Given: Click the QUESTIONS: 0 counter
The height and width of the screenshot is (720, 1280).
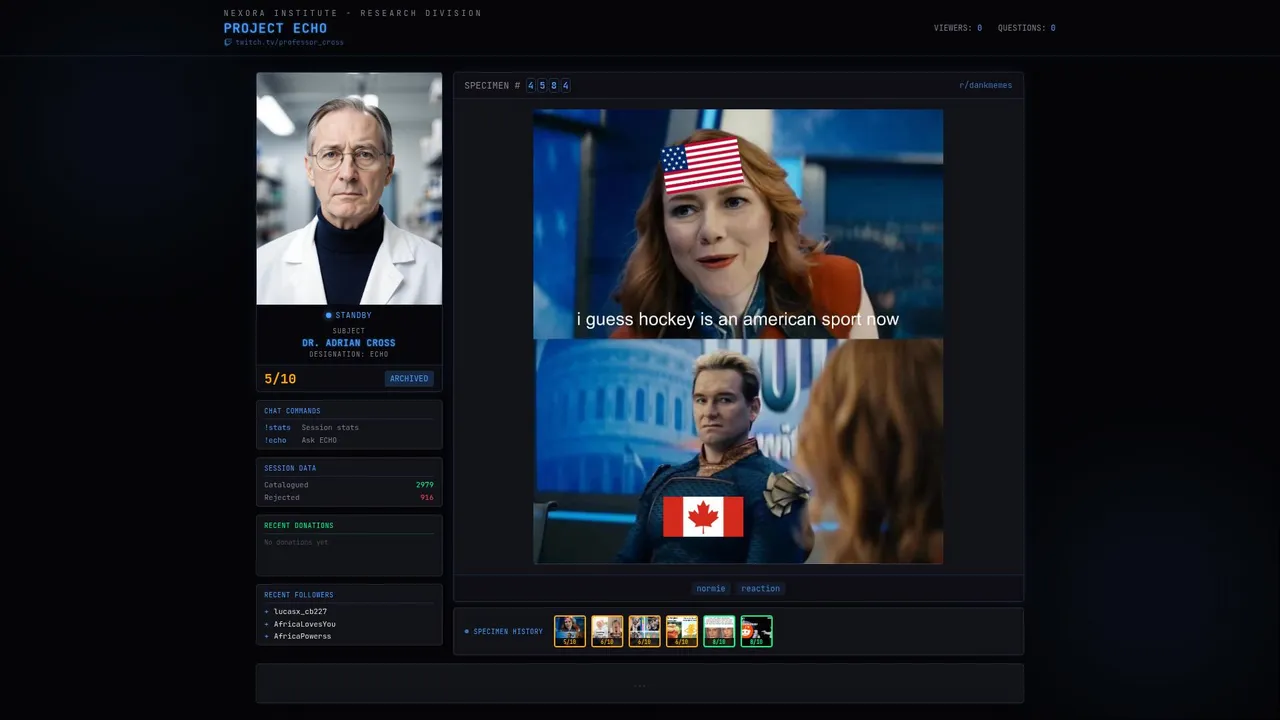Looking at the screenshot, I should pos(1026,28).
